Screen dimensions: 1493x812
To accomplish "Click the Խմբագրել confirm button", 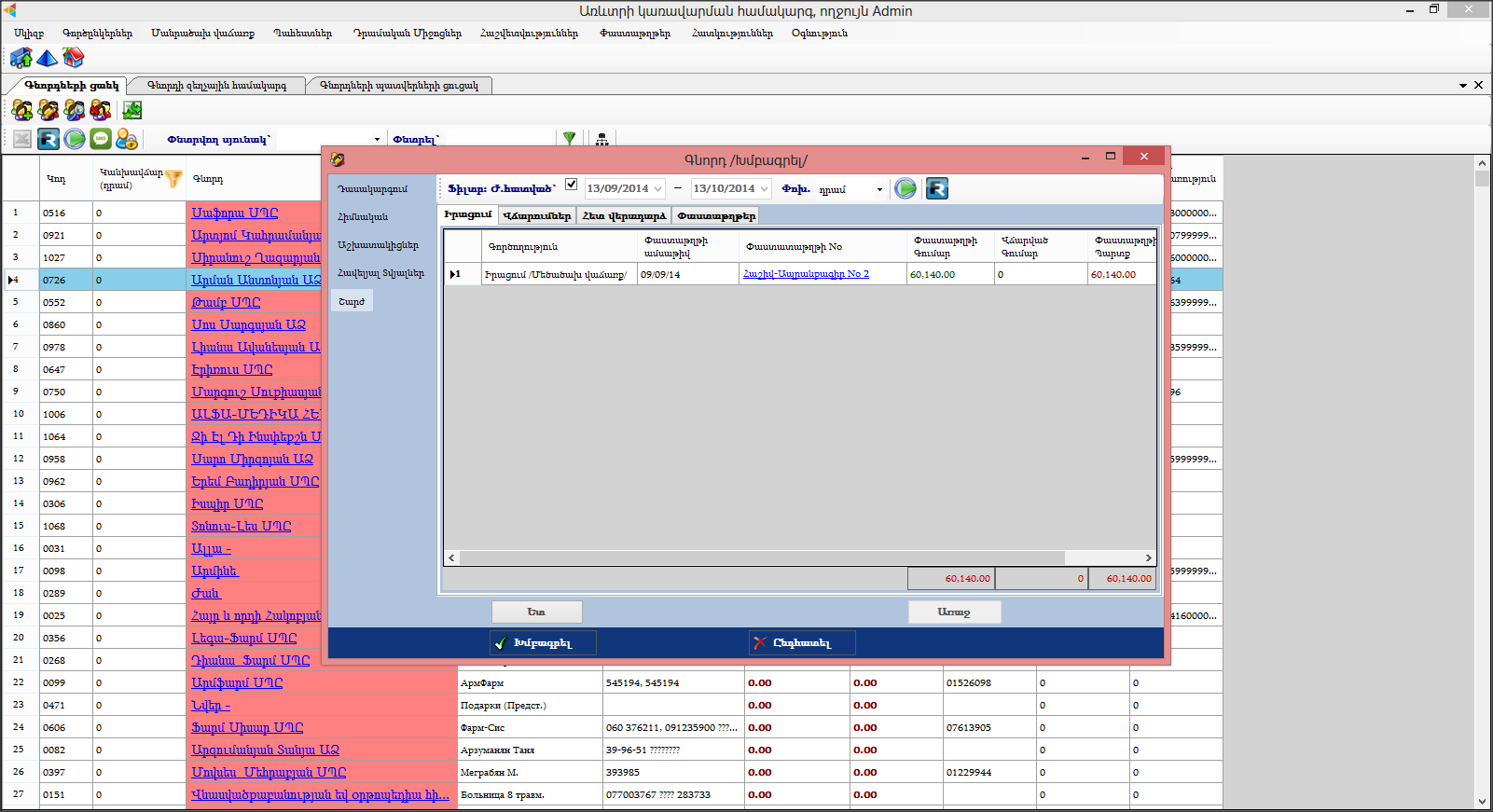I will [543, 643].
